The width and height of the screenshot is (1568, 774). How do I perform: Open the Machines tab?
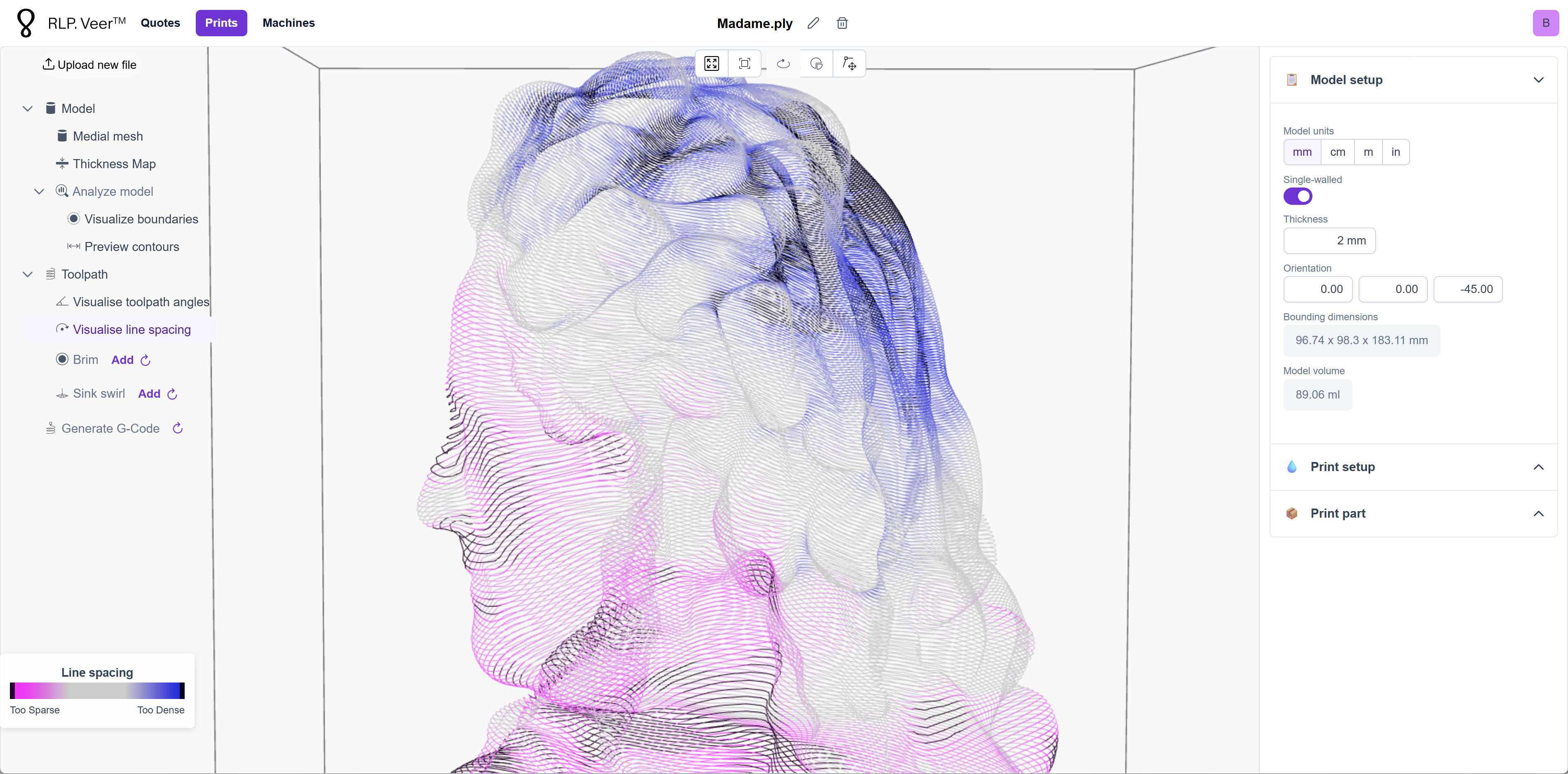coord(289,23)
